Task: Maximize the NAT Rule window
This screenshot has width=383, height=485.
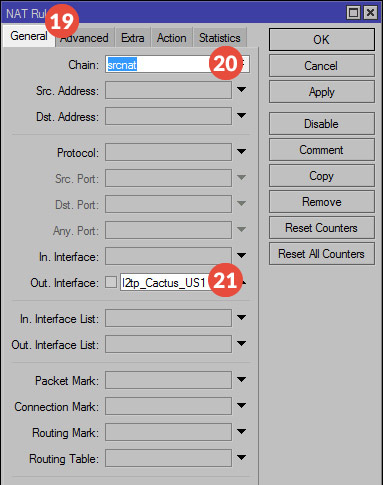Action: pyautogui.click(x=353, y=13)
